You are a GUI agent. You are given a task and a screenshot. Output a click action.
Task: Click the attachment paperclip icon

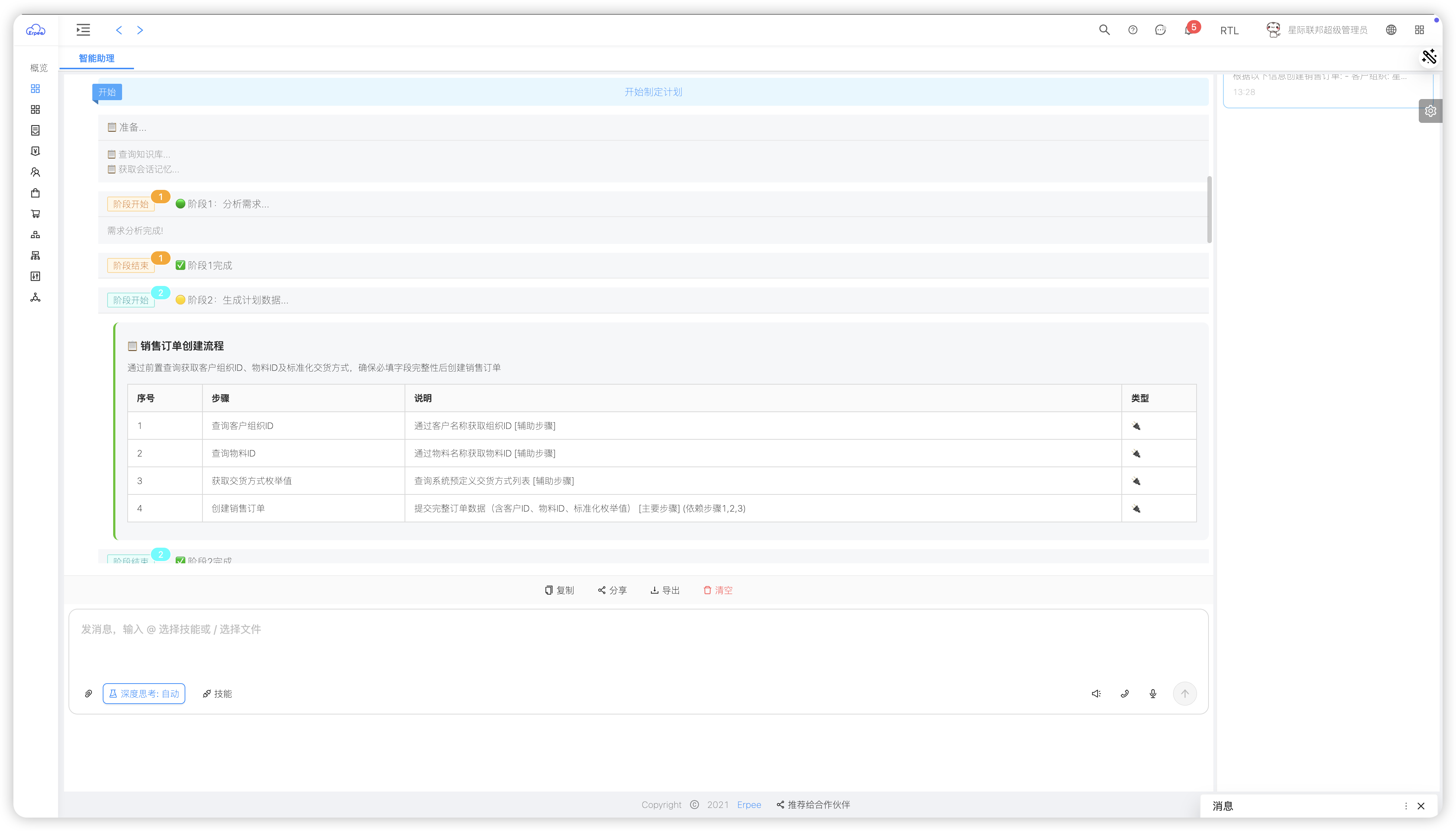89,694
